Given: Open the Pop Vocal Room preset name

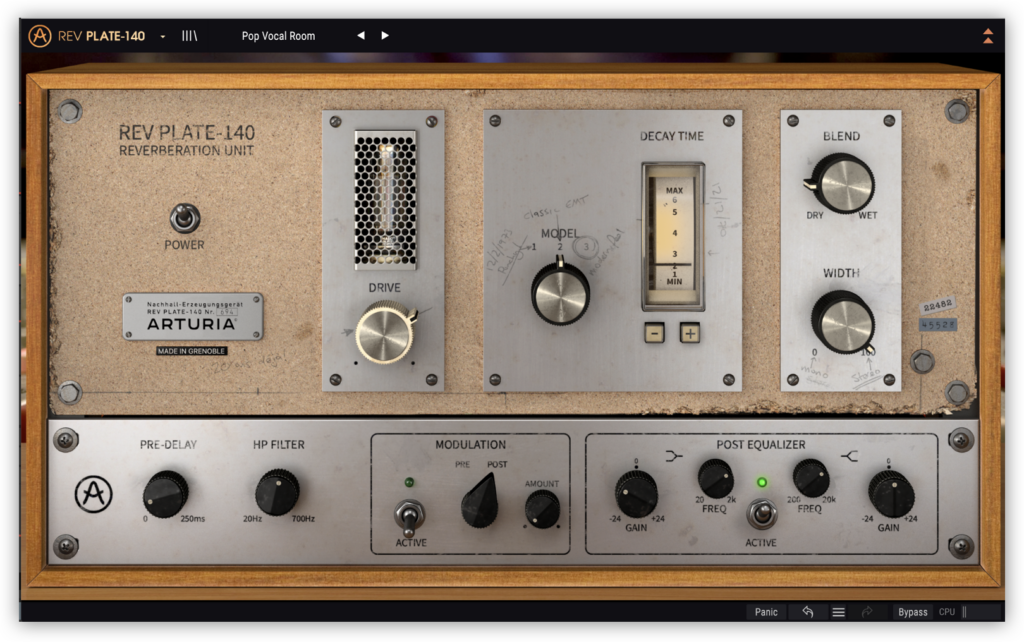Looking at the screenshot, I should click(278, 36).
